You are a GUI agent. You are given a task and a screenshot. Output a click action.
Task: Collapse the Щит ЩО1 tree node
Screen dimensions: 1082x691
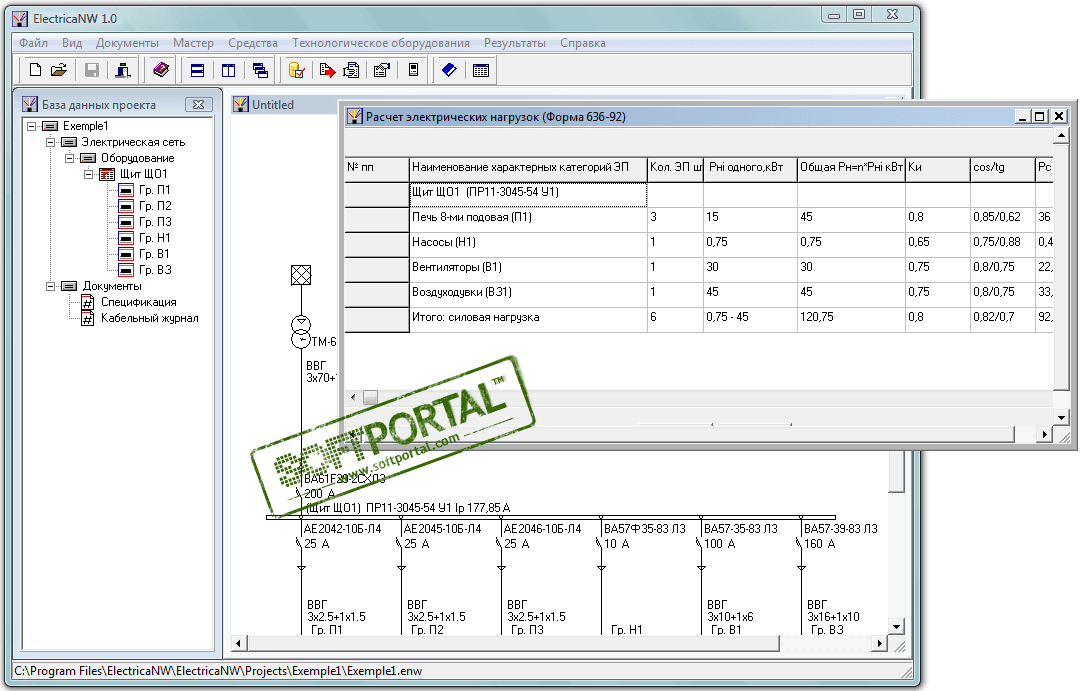(88, 174)
